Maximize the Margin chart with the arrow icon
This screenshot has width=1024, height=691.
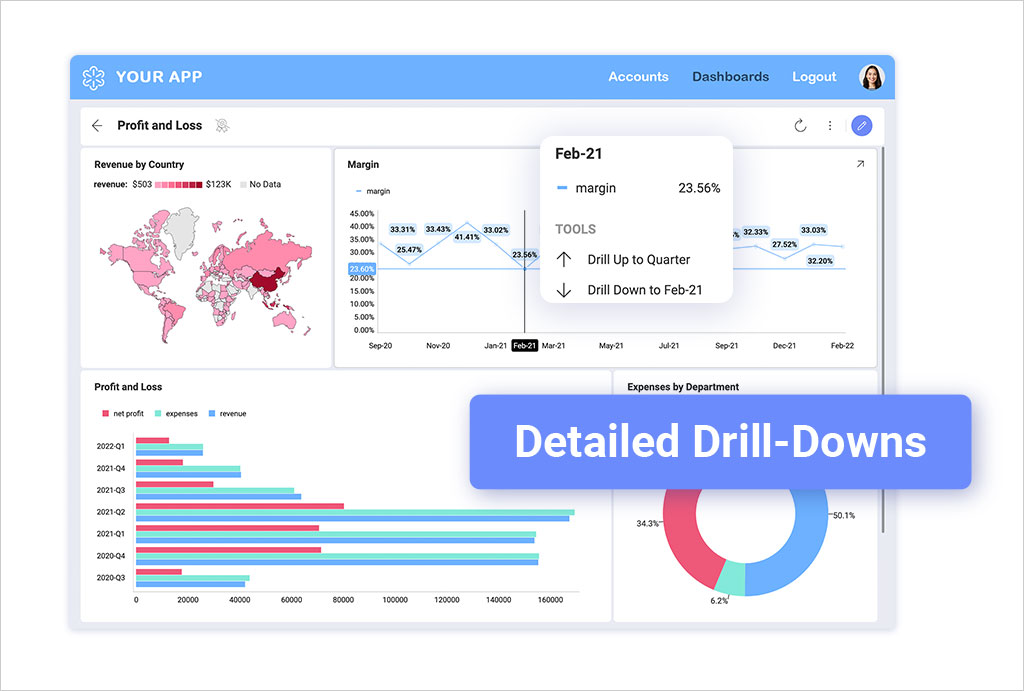[x=860, y=164]
